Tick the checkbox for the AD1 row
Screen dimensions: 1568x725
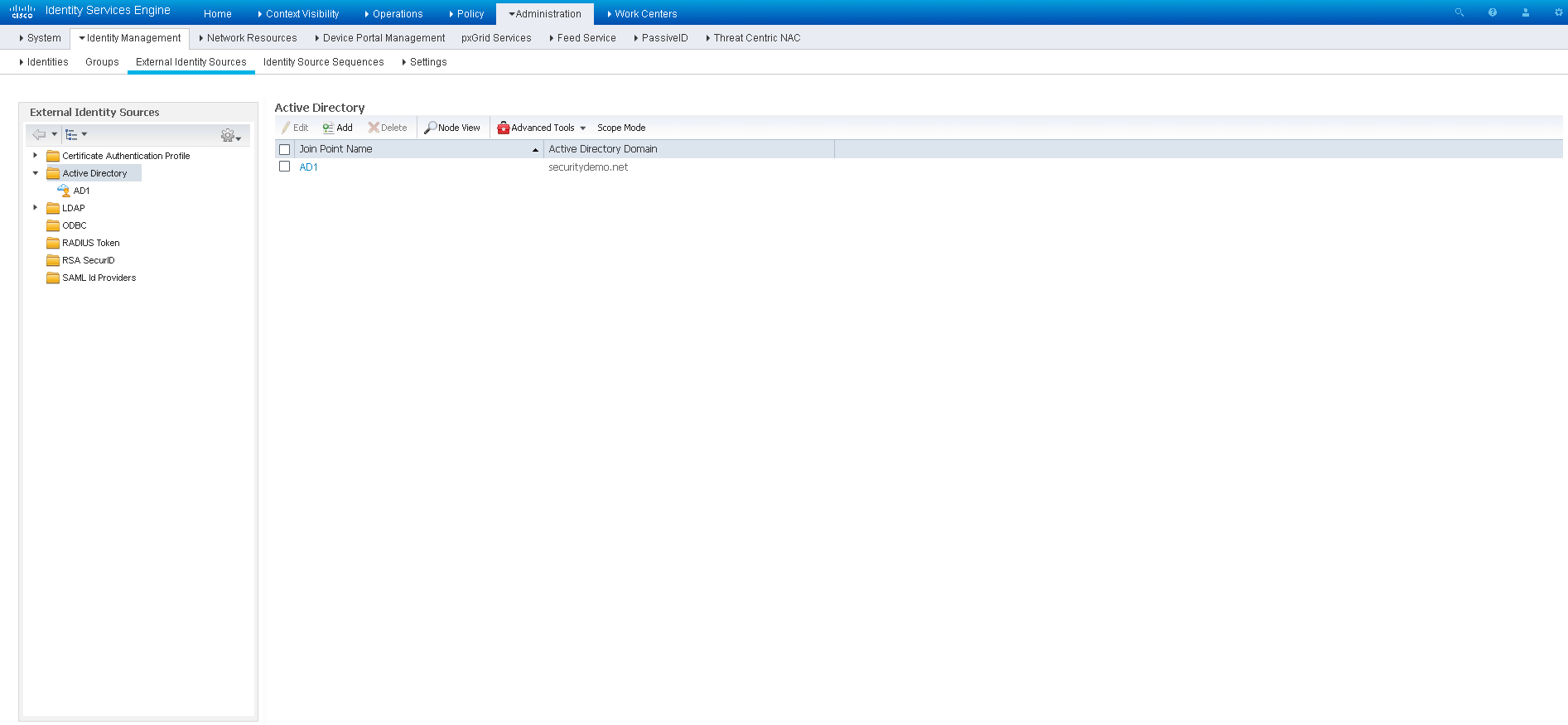285,167
